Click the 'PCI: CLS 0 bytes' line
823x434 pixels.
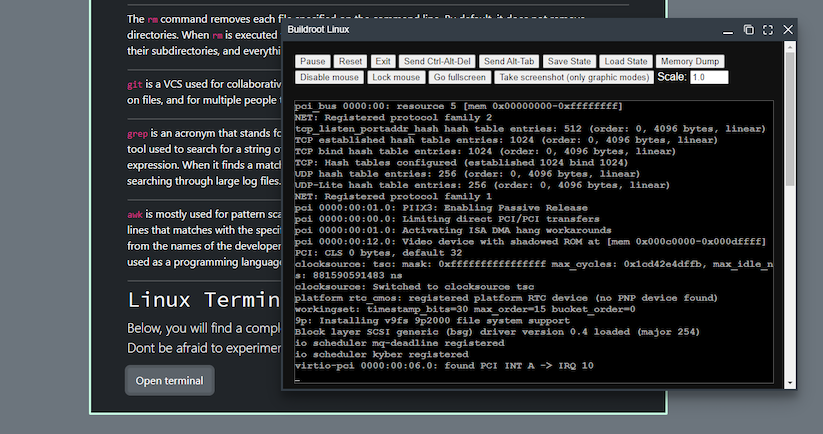378,253
